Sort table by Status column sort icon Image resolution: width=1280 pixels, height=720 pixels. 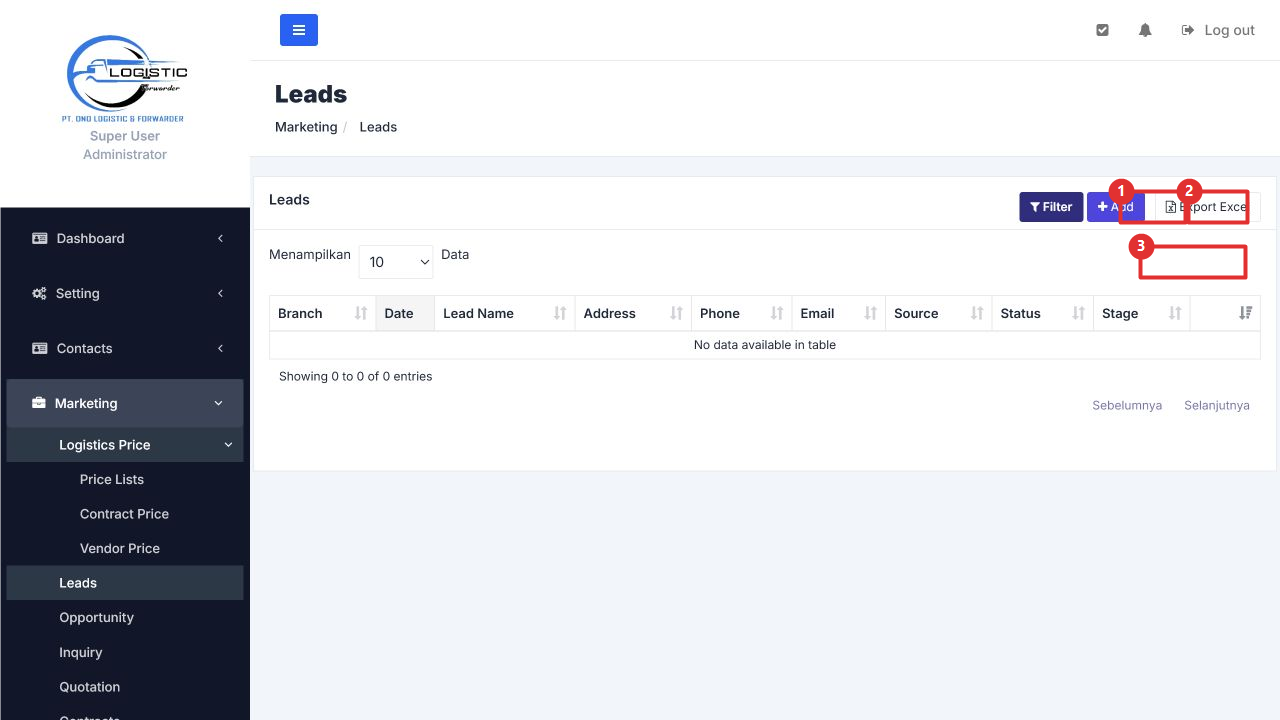1078,313
